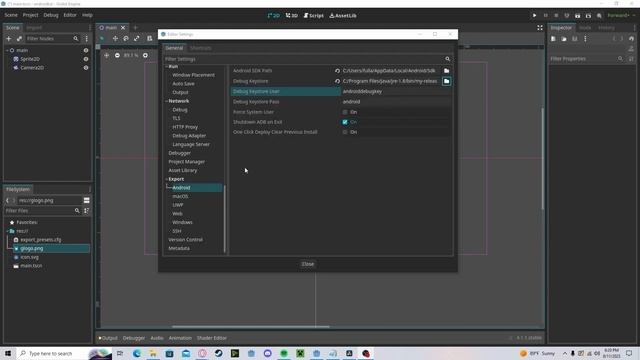Open the Output bottom panel

click(108, 338)
